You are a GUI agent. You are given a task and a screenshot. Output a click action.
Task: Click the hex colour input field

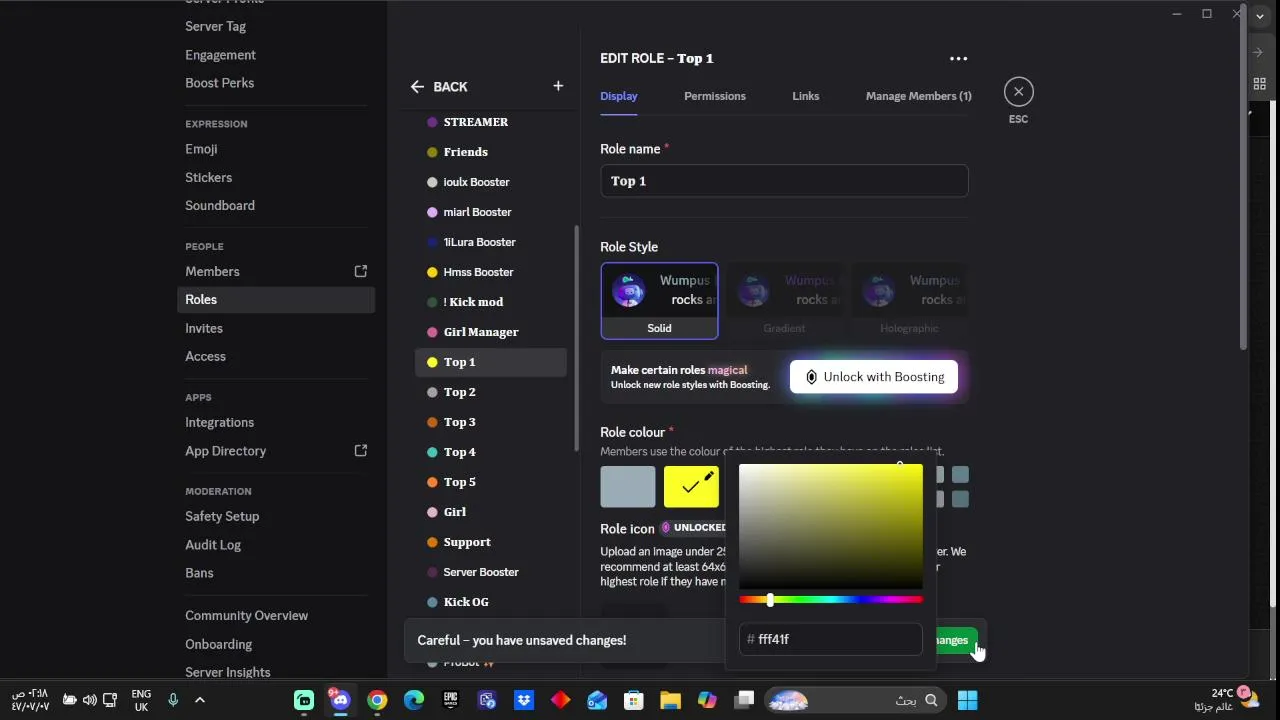(830, 639)
